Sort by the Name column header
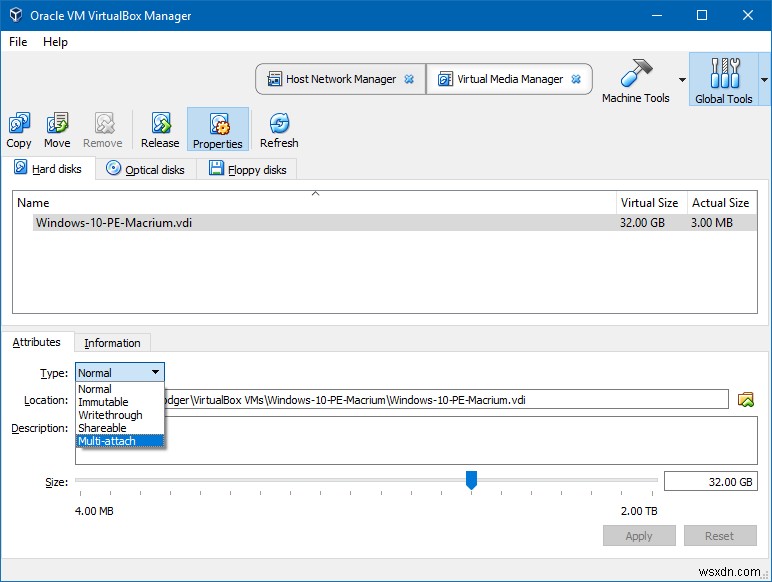772x582 pixels. click(x=314, y=202)
